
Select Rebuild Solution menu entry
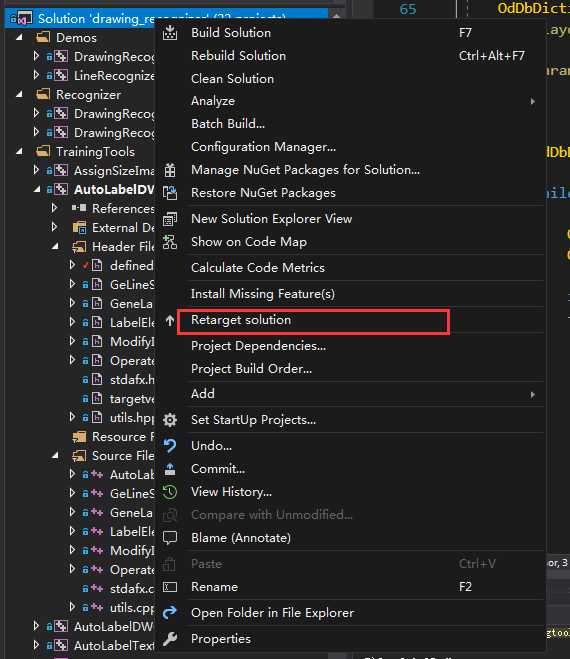[x=238, y=55]
